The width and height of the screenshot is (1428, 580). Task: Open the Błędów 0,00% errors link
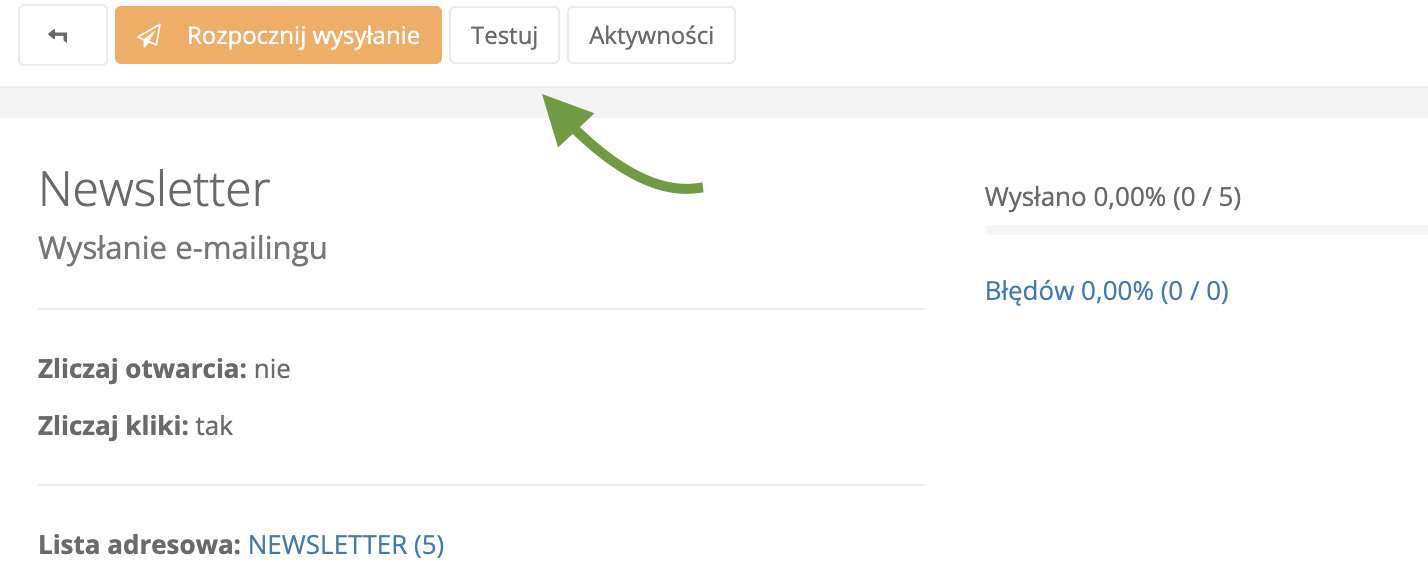pos(1106,291)
